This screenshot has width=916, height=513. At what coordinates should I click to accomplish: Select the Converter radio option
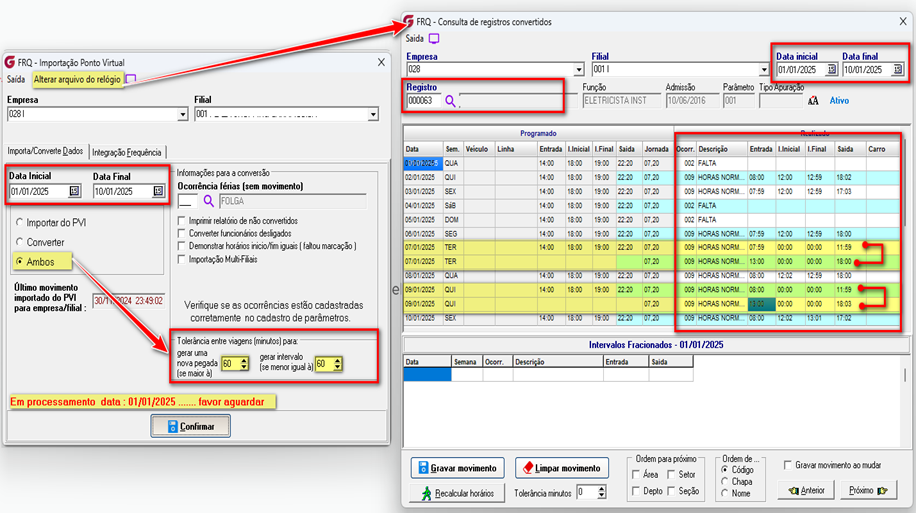20,242
